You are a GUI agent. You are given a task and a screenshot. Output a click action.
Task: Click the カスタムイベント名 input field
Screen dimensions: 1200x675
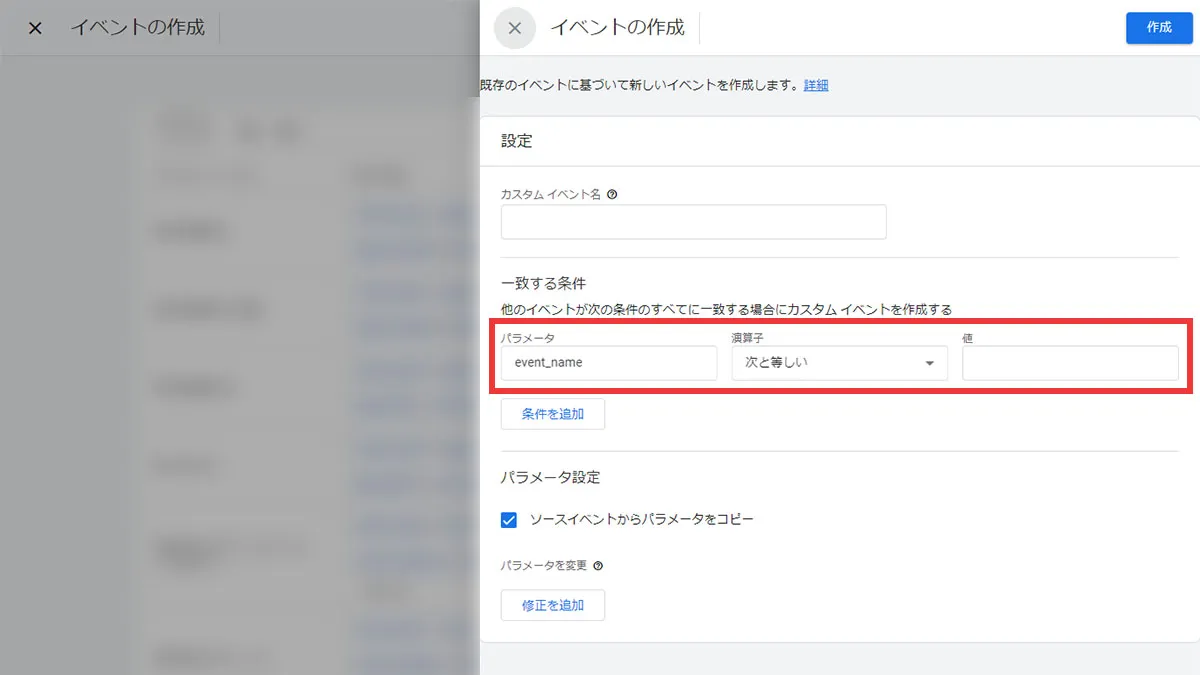[x=693, y=222]
